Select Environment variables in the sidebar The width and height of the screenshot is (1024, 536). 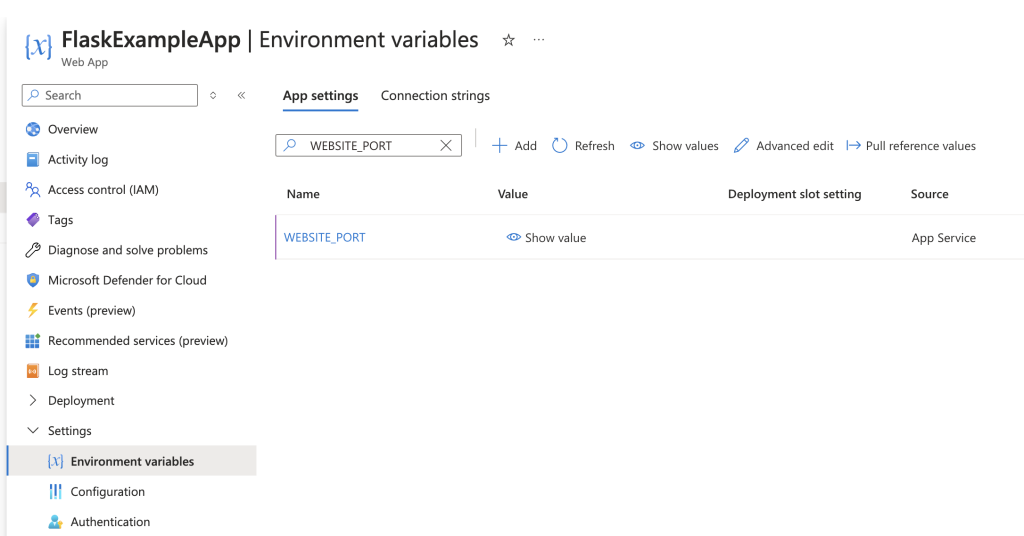(133, 461)
